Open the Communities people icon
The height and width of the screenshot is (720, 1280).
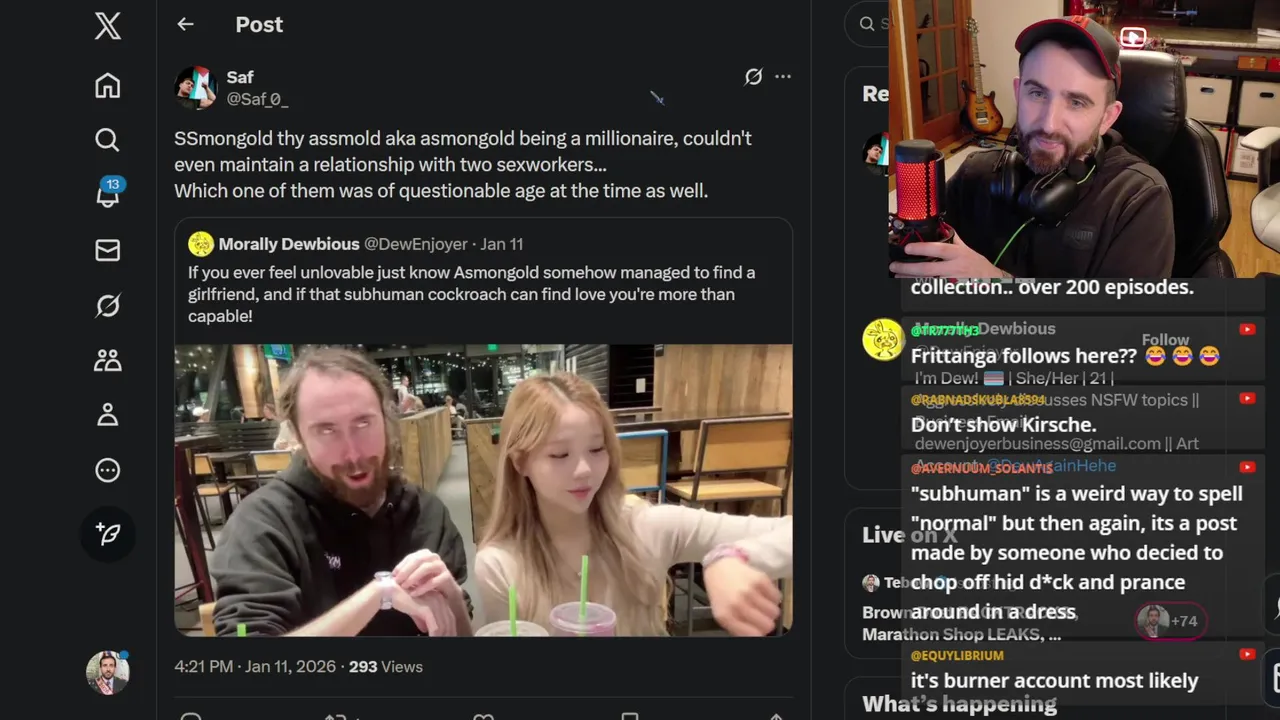click(x=108, y=360)
